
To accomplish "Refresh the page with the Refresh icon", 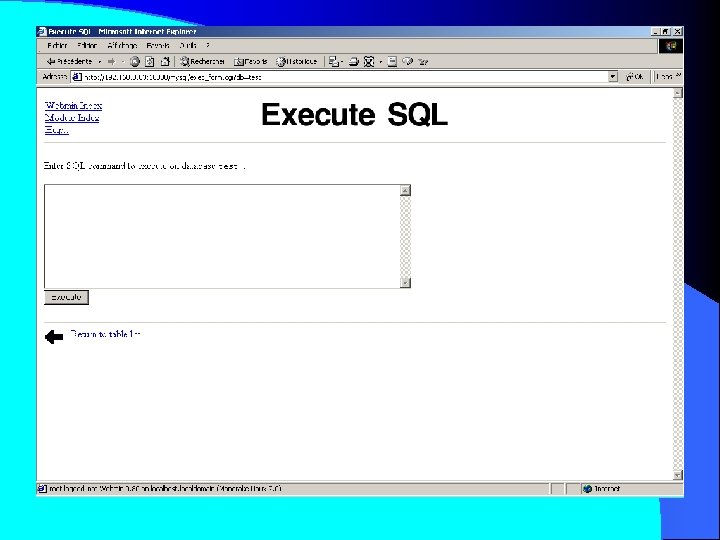I will click(x=150, y=62).
